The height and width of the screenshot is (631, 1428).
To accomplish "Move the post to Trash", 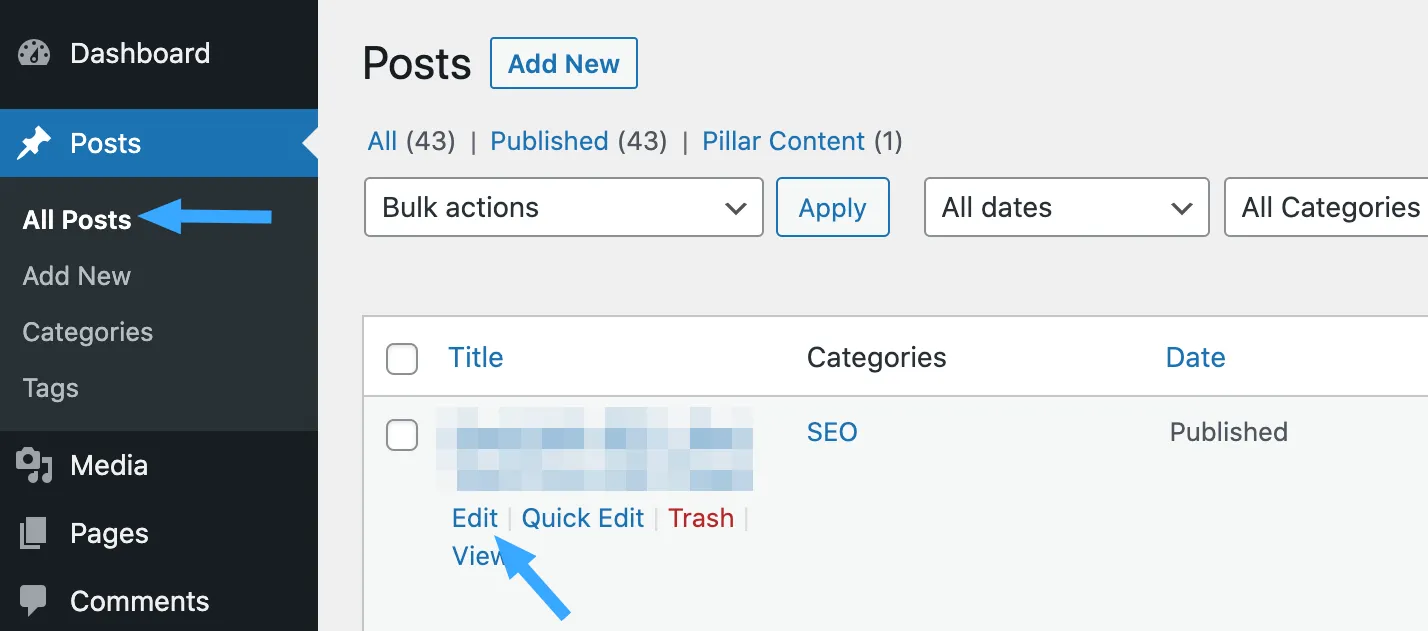I will 701,518.
